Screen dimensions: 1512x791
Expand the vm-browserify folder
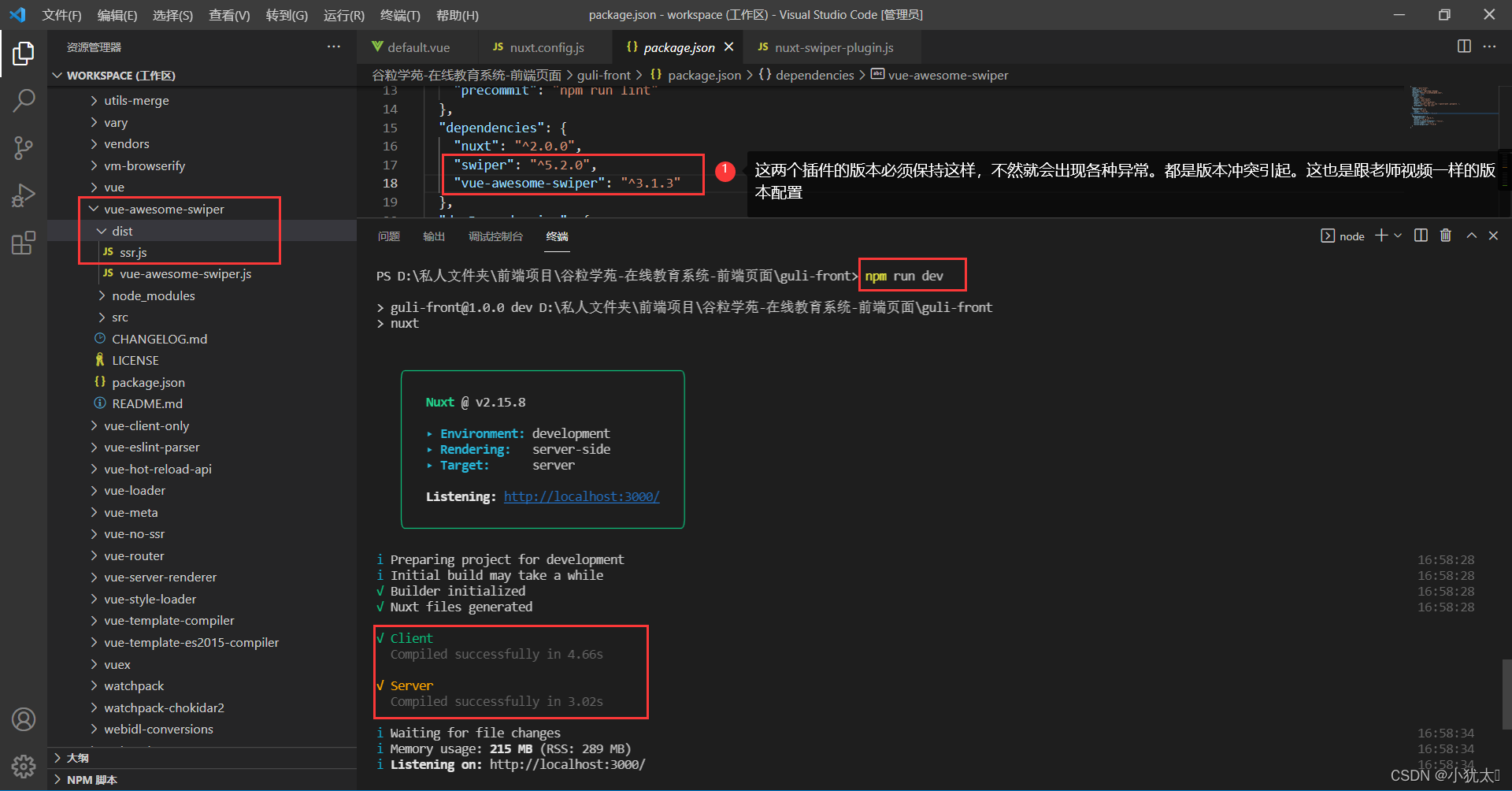point(202,165)
